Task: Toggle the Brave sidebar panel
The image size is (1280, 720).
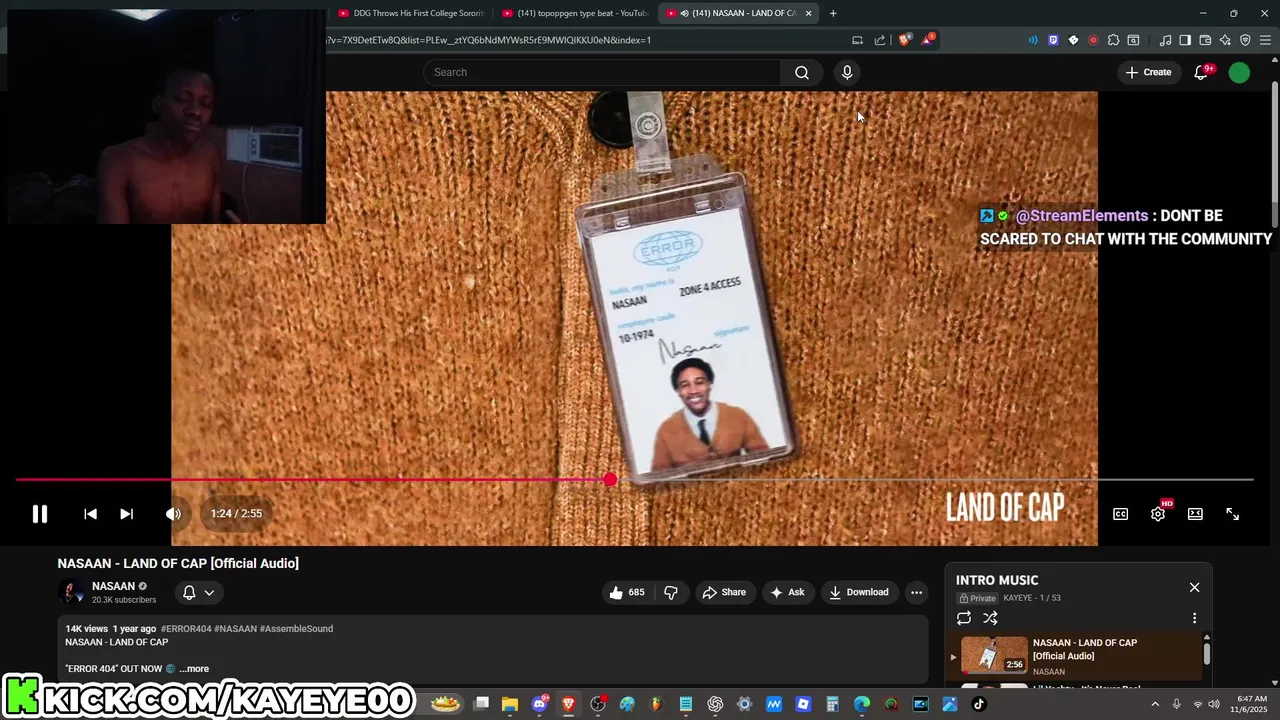Action: tap(1185, 40)
